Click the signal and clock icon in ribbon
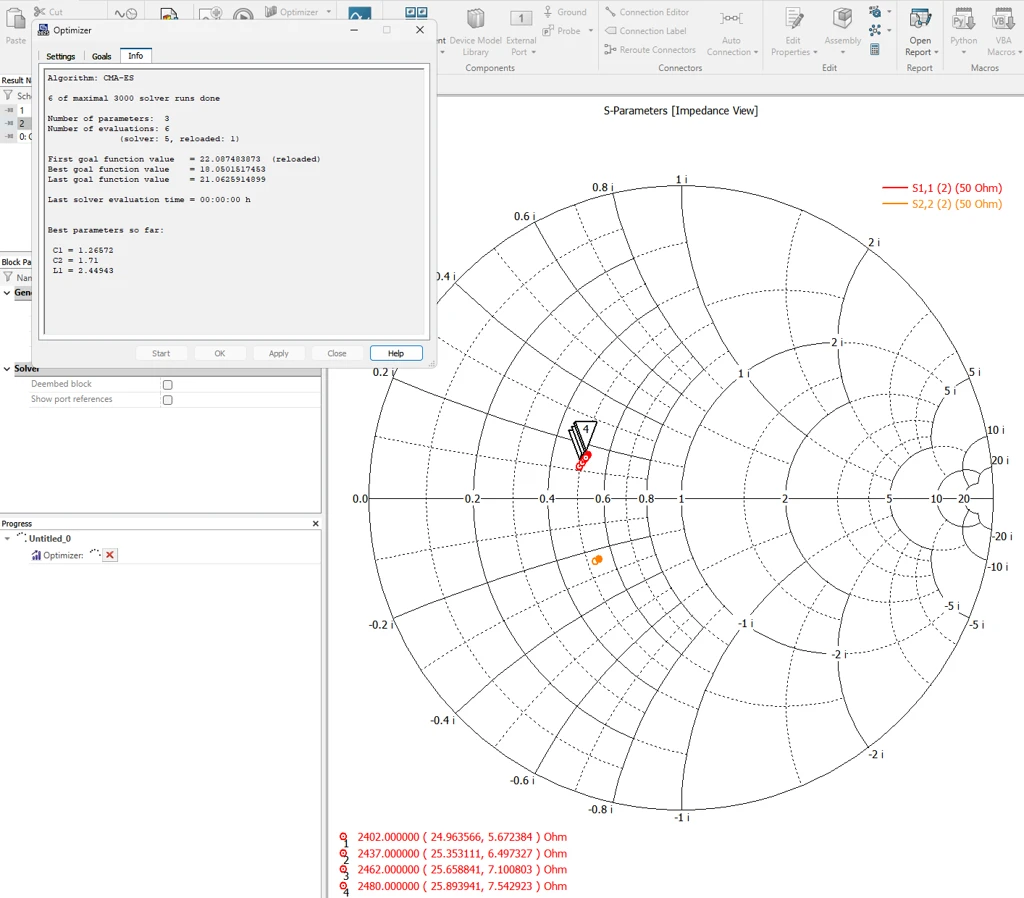 pos(125,13)
